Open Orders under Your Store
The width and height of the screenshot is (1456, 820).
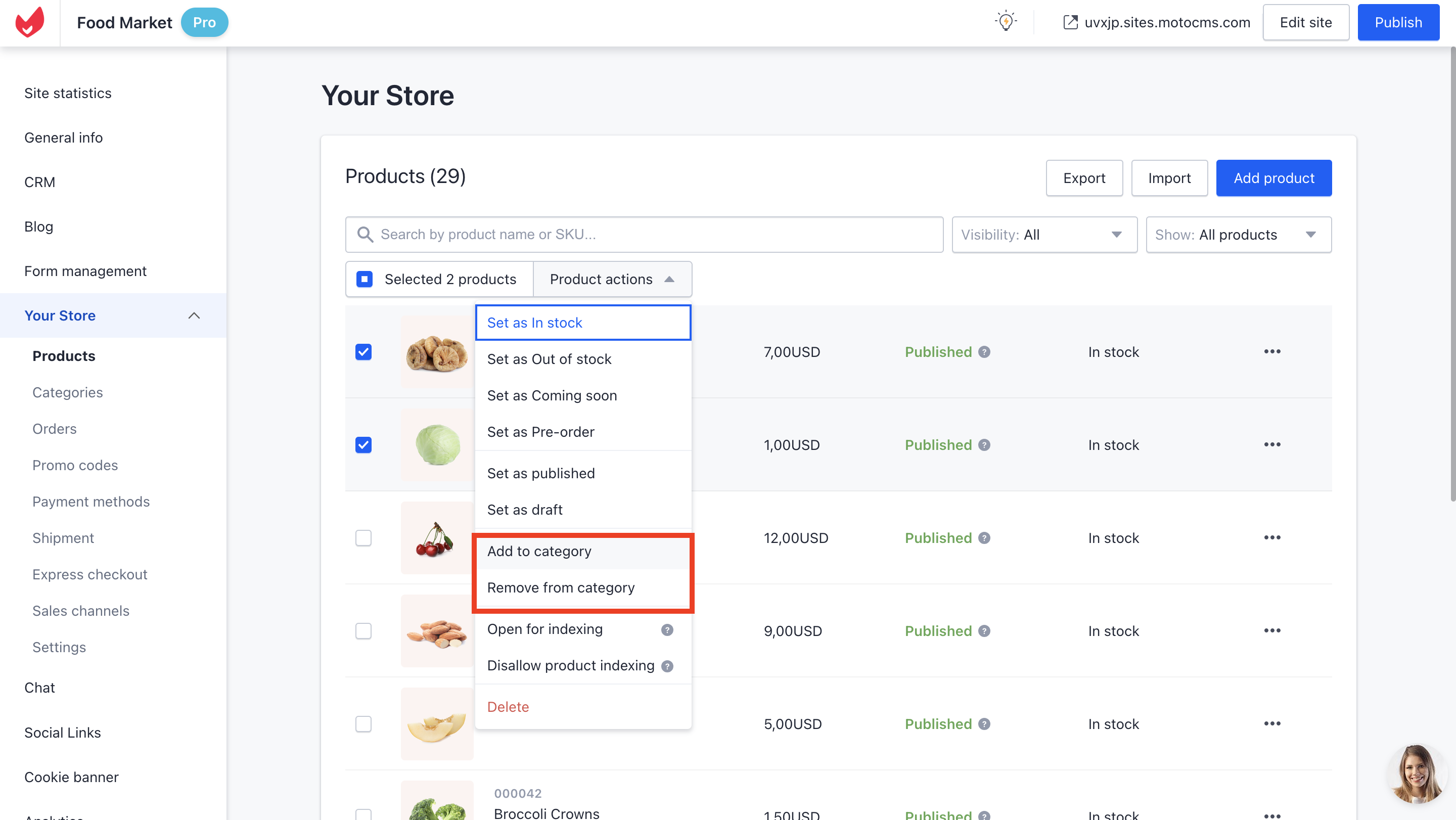click(x=54, y=429)
